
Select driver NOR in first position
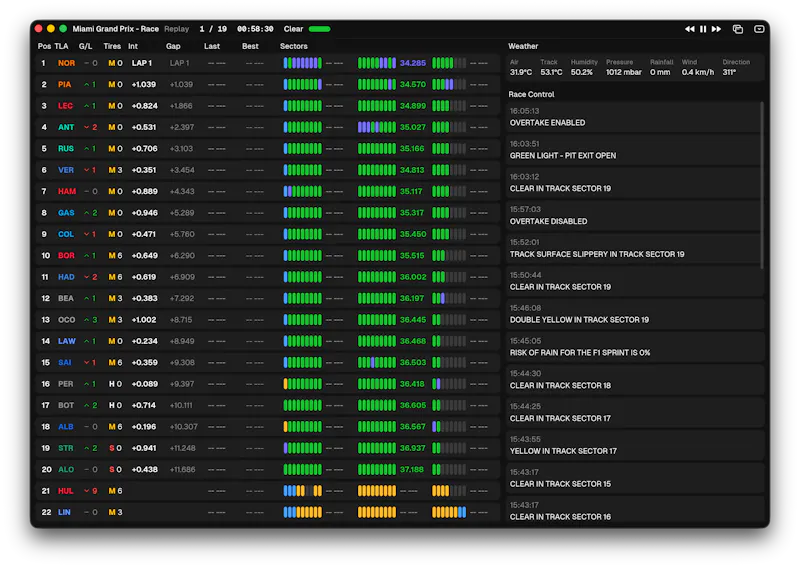(267, 63)
